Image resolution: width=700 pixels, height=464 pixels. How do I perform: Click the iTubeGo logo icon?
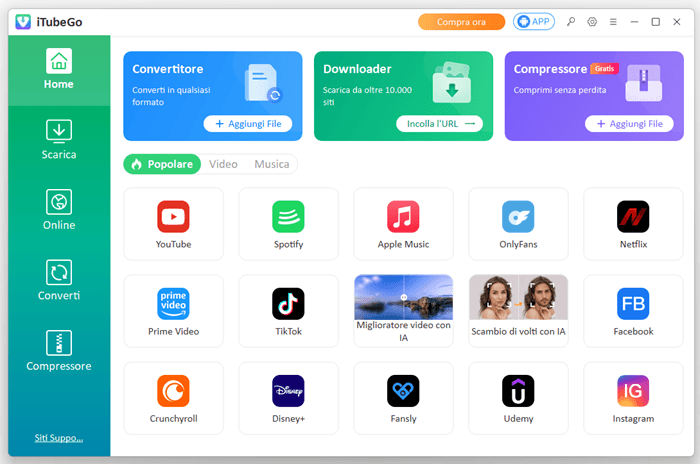tap(23, 21)
